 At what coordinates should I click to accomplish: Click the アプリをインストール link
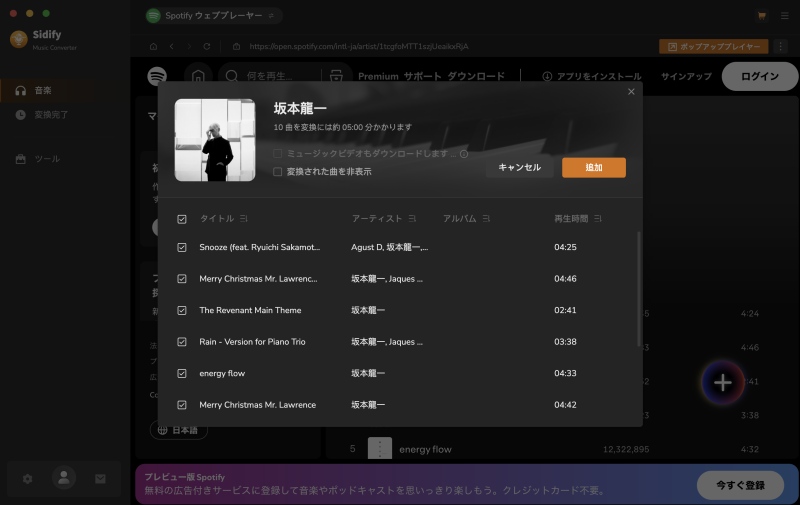click(592, 77)
